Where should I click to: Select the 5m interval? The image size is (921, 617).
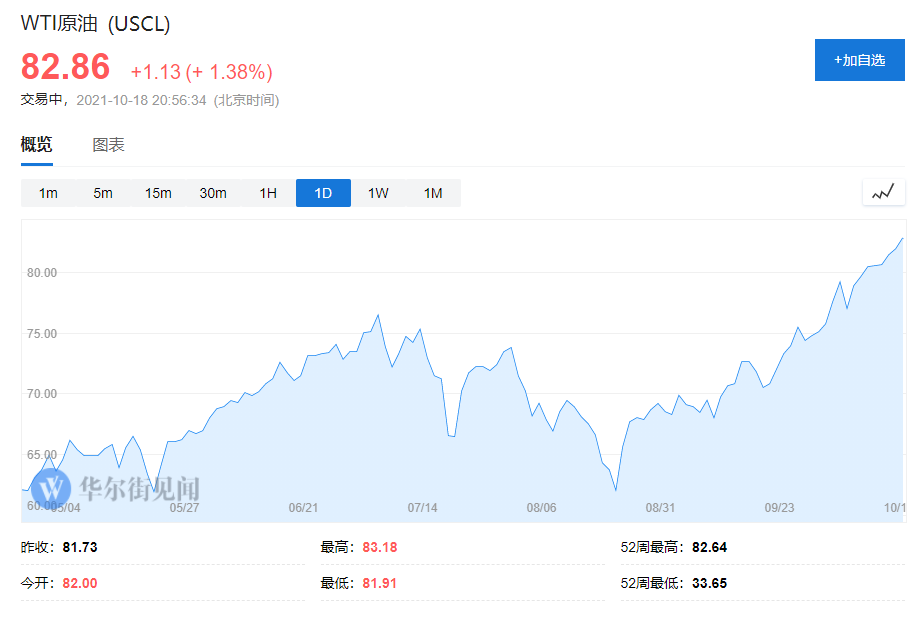[103, 193]
